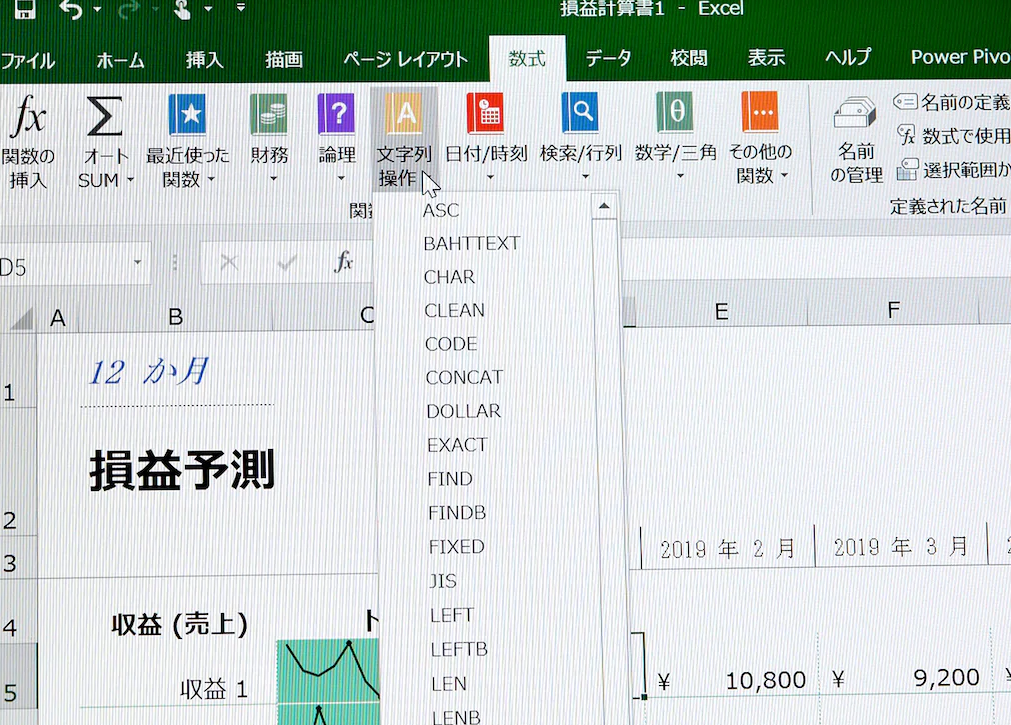Open the 論理 logical functions icon
The image size is (1011, 725).
coord(336,115)
